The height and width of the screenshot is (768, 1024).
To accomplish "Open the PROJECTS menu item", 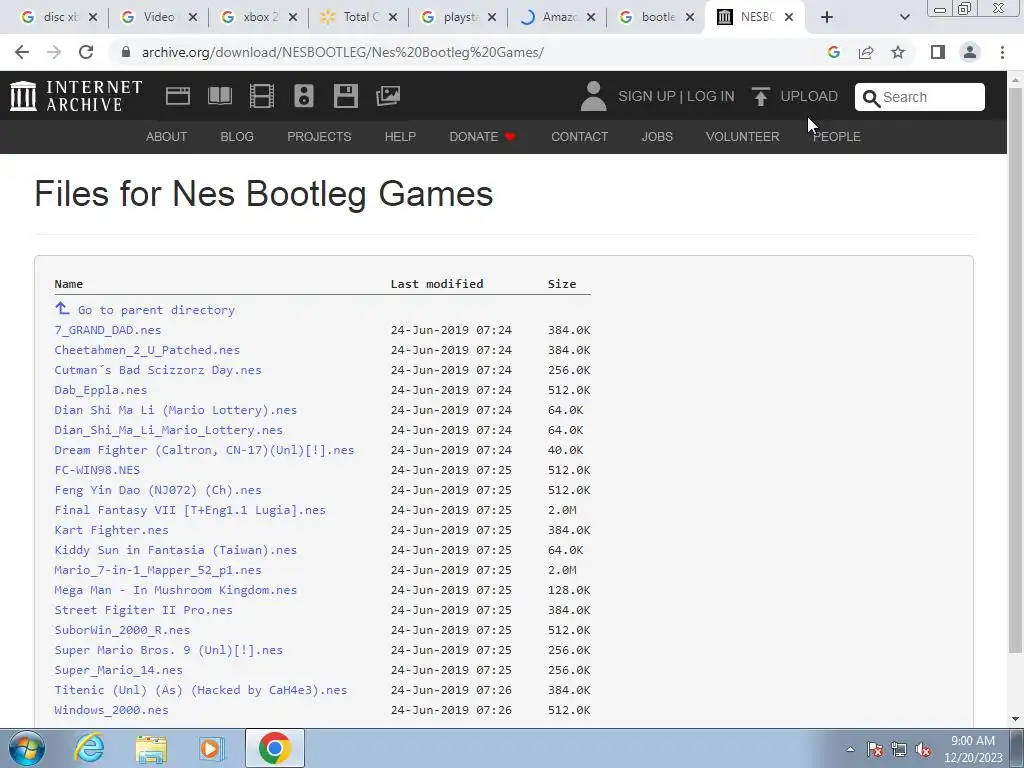I will 319,136.
